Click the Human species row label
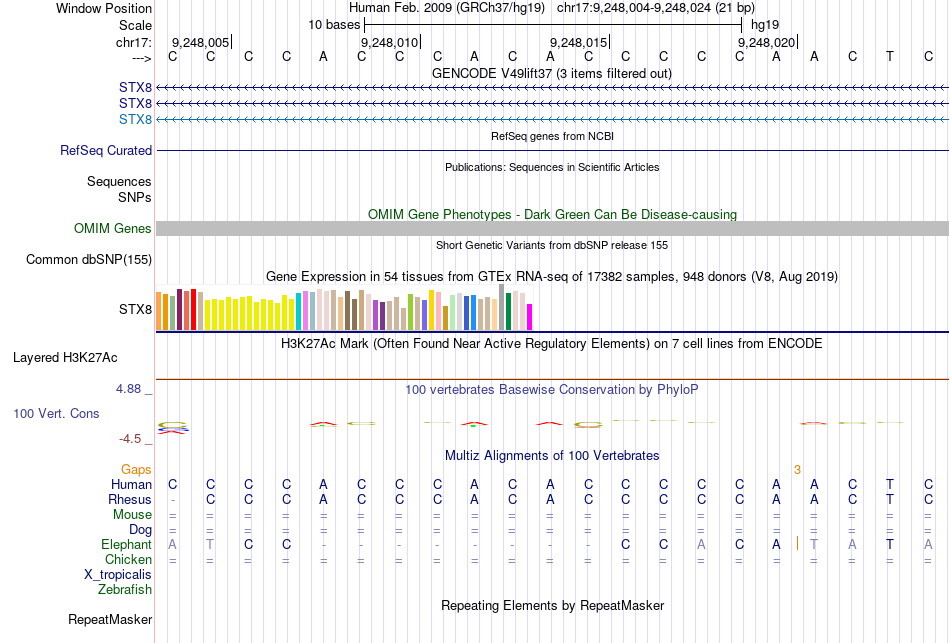 [131, 484]
